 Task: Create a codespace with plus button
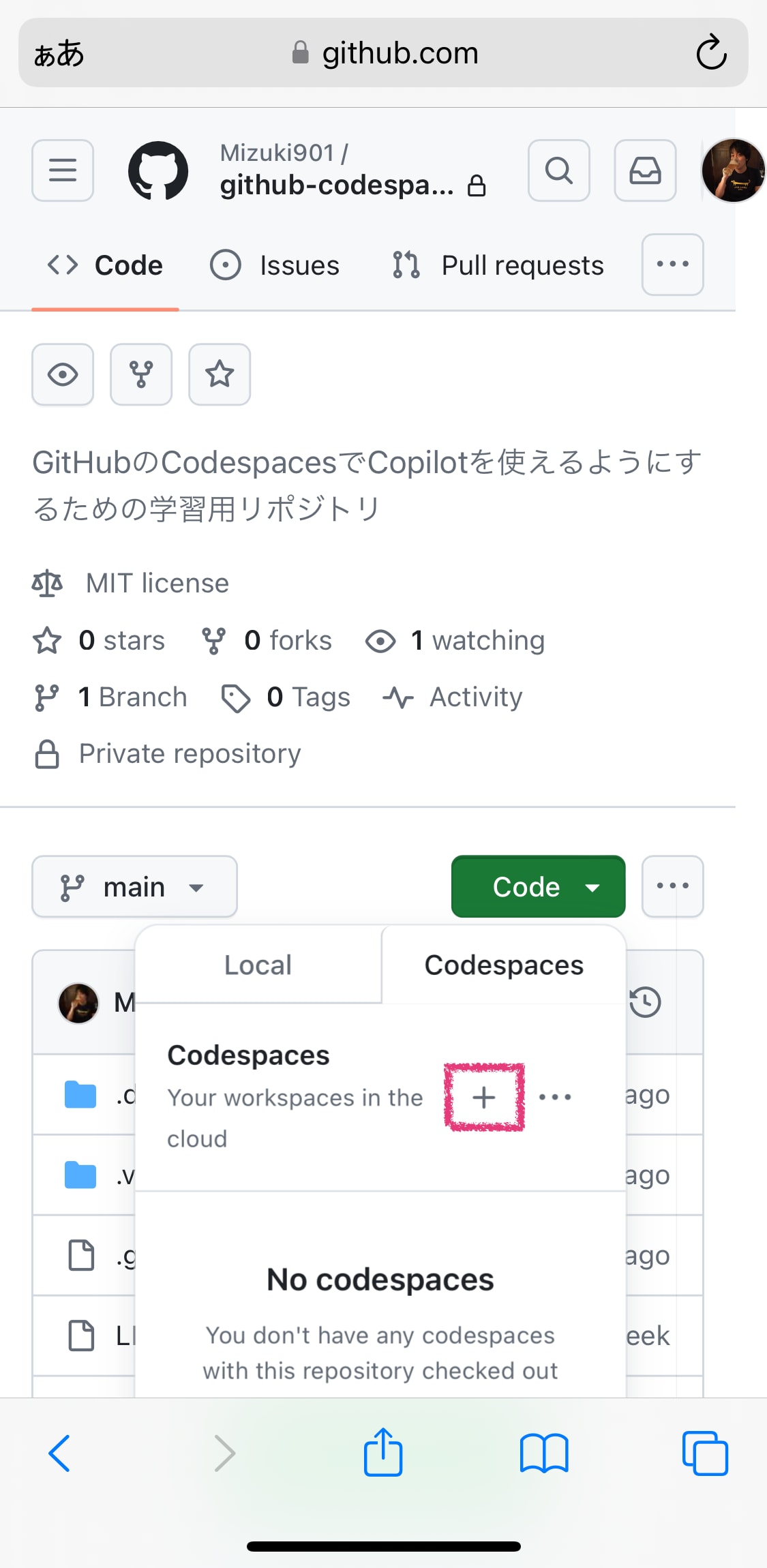(484, 1098)
